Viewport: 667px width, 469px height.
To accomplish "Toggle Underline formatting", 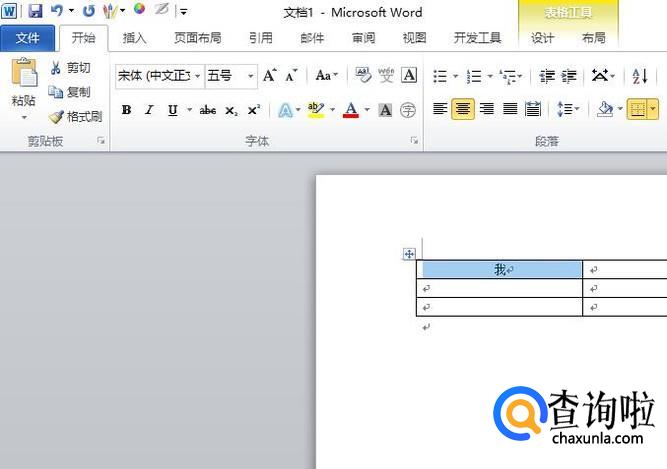I will [172, 111].
